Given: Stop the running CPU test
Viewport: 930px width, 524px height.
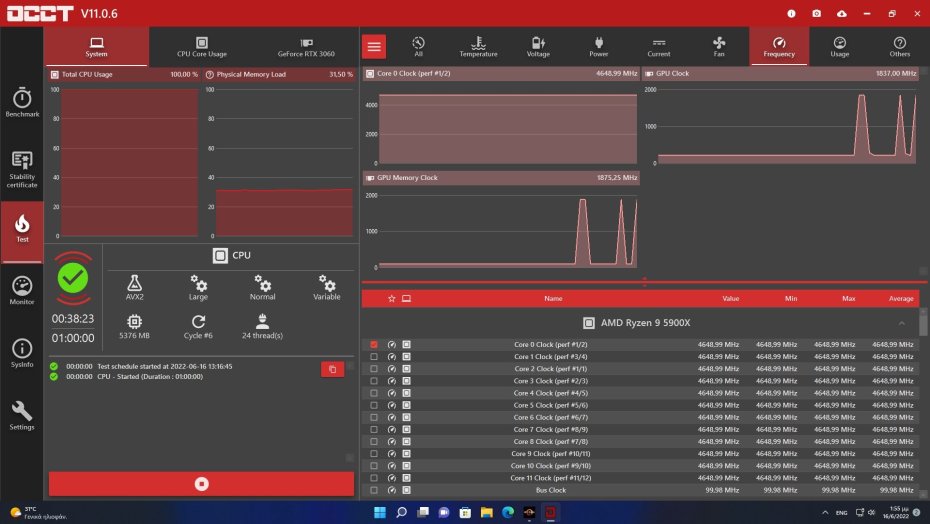Looking at the screenshot, I should point(201,484).
